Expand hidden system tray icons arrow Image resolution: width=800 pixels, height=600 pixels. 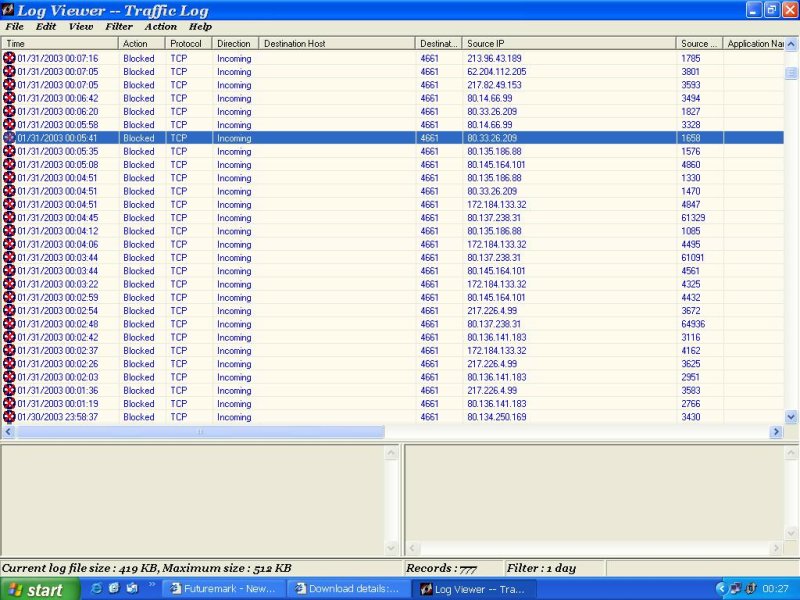(721, 589)
